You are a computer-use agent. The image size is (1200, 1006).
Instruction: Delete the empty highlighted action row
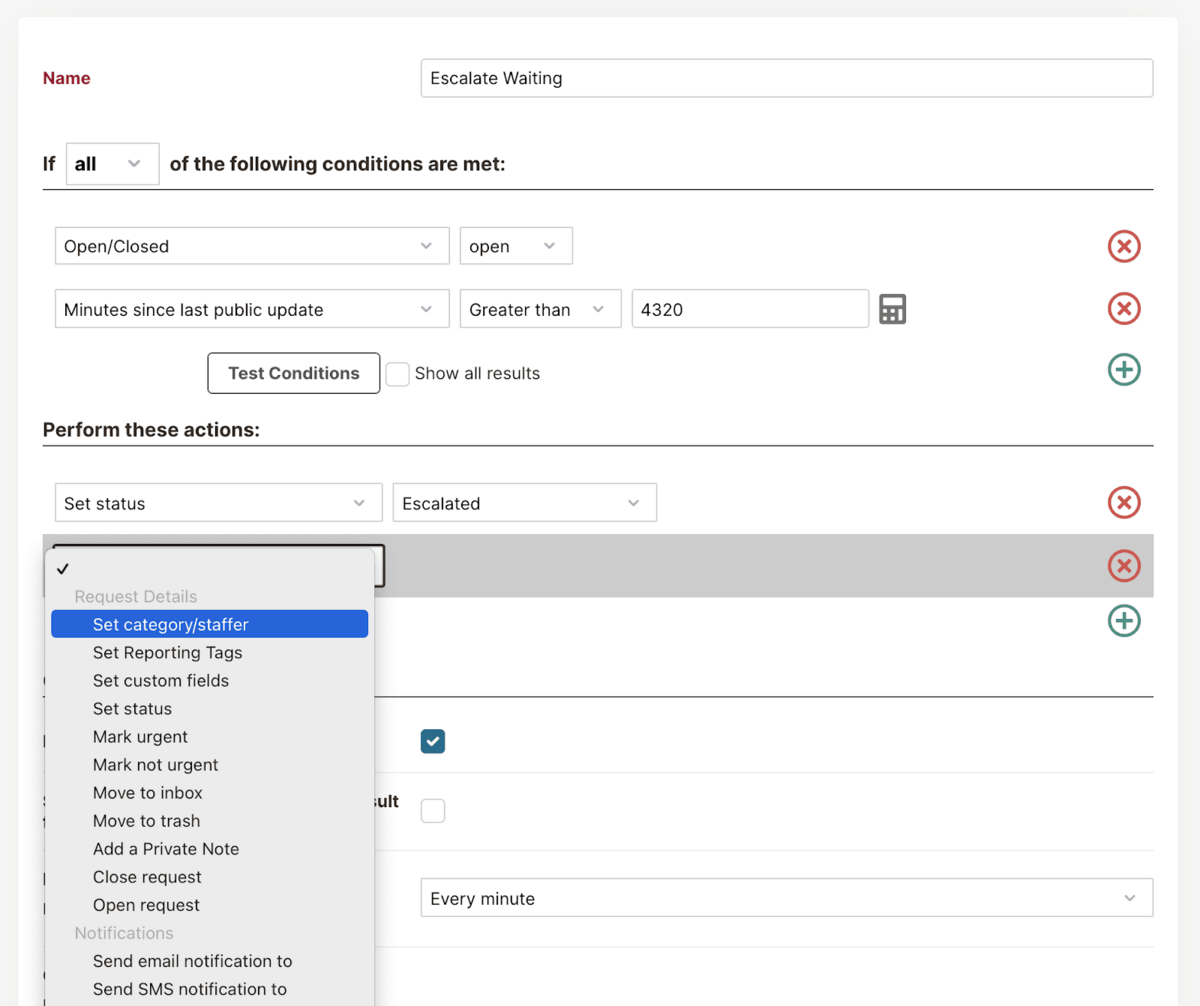click(x=1124, y=566)
